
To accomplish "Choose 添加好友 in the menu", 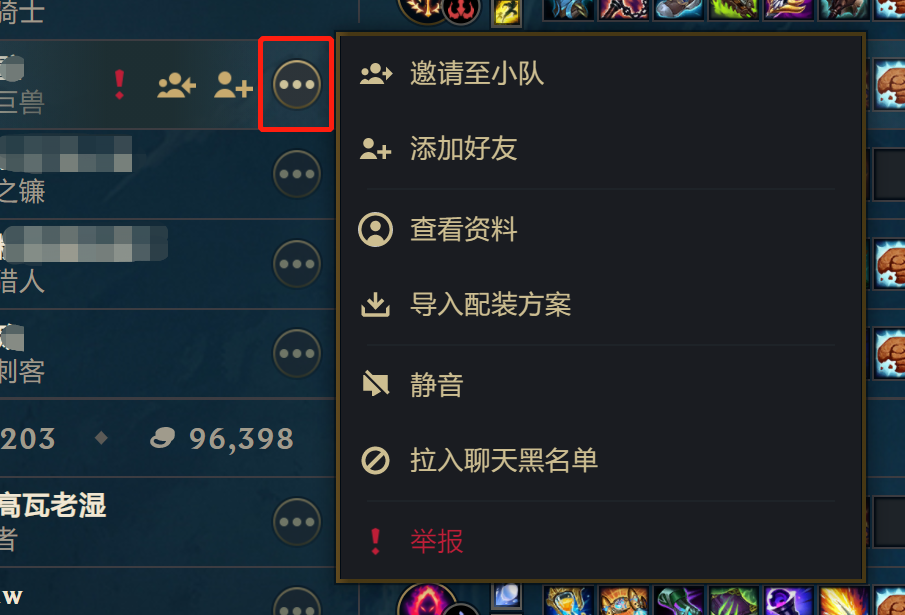I will 600,149.
